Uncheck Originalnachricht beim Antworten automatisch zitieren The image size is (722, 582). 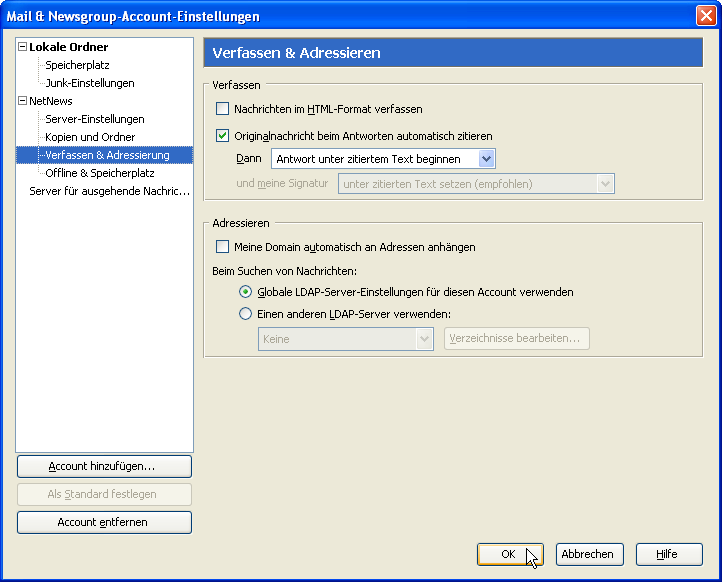click(223, 136)
